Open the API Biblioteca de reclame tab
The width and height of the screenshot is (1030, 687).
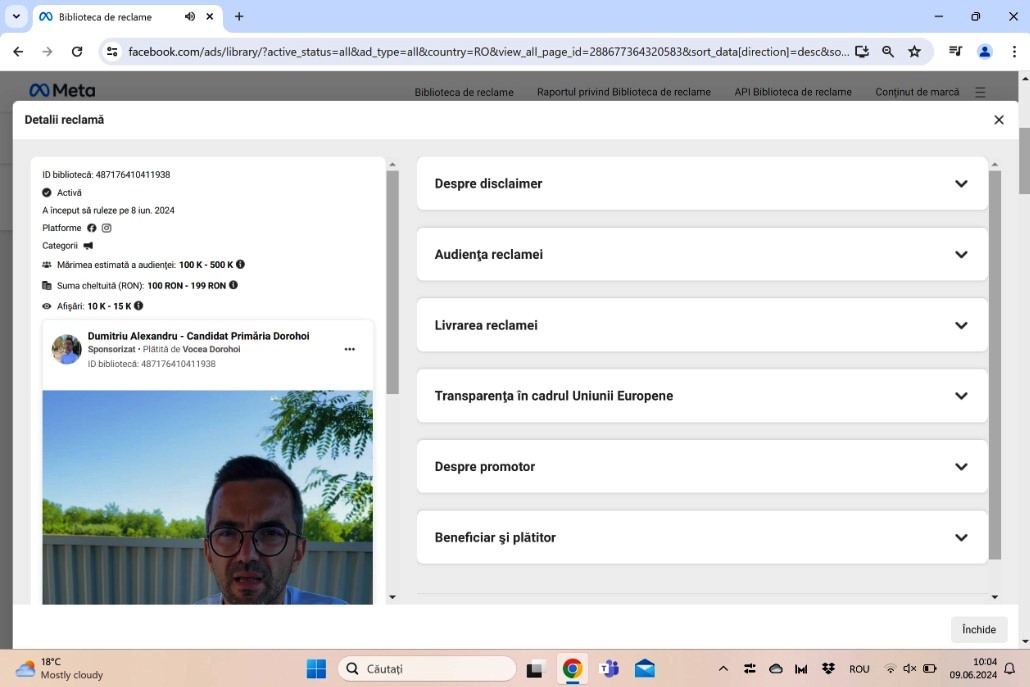792,92
